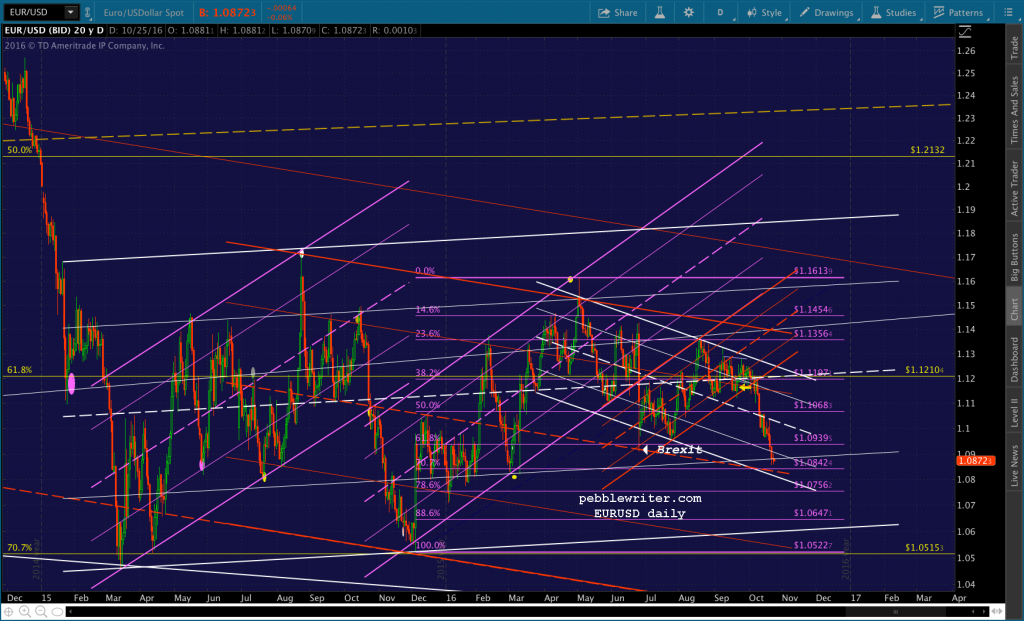Click the oval zoom reset icon
The width and height of the screenshot is (1024, 621).
point(57,612)
